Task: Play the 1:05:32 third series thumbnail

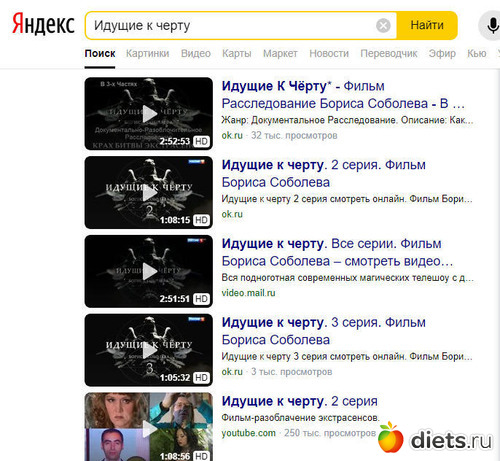Action: tap(149, 350)
